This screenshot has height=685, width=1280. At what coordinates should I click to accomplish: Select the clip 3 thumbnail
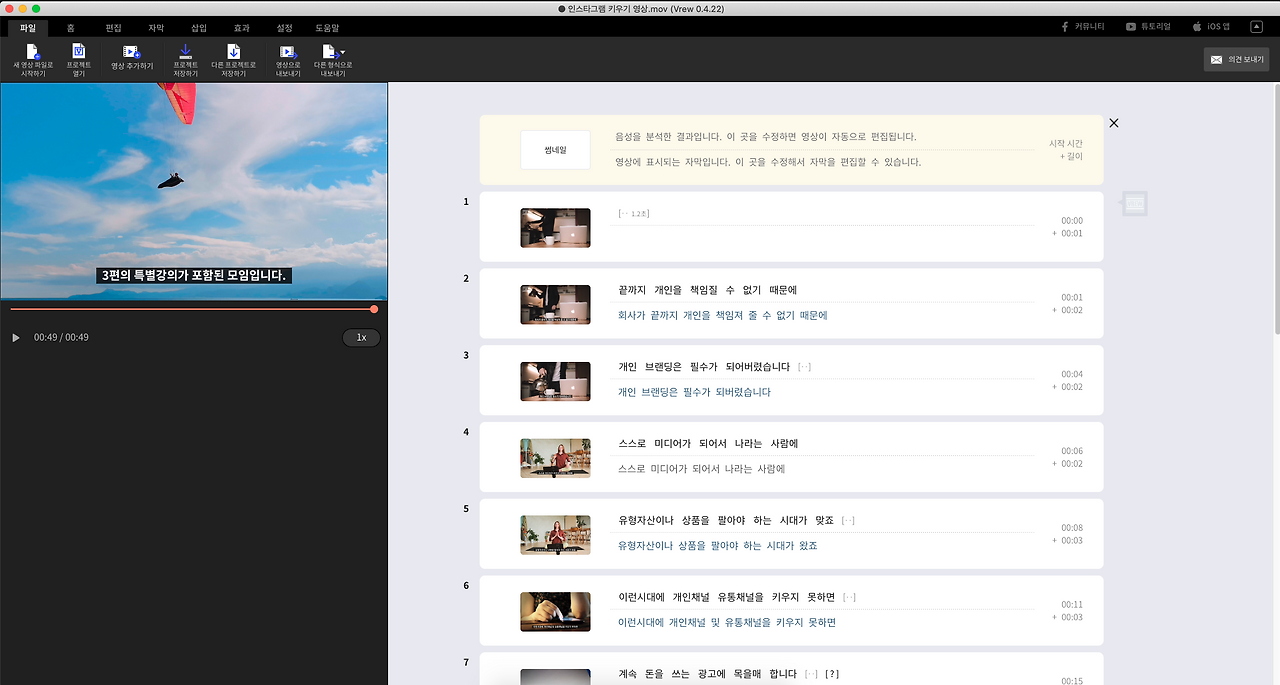tap(555, 381)
